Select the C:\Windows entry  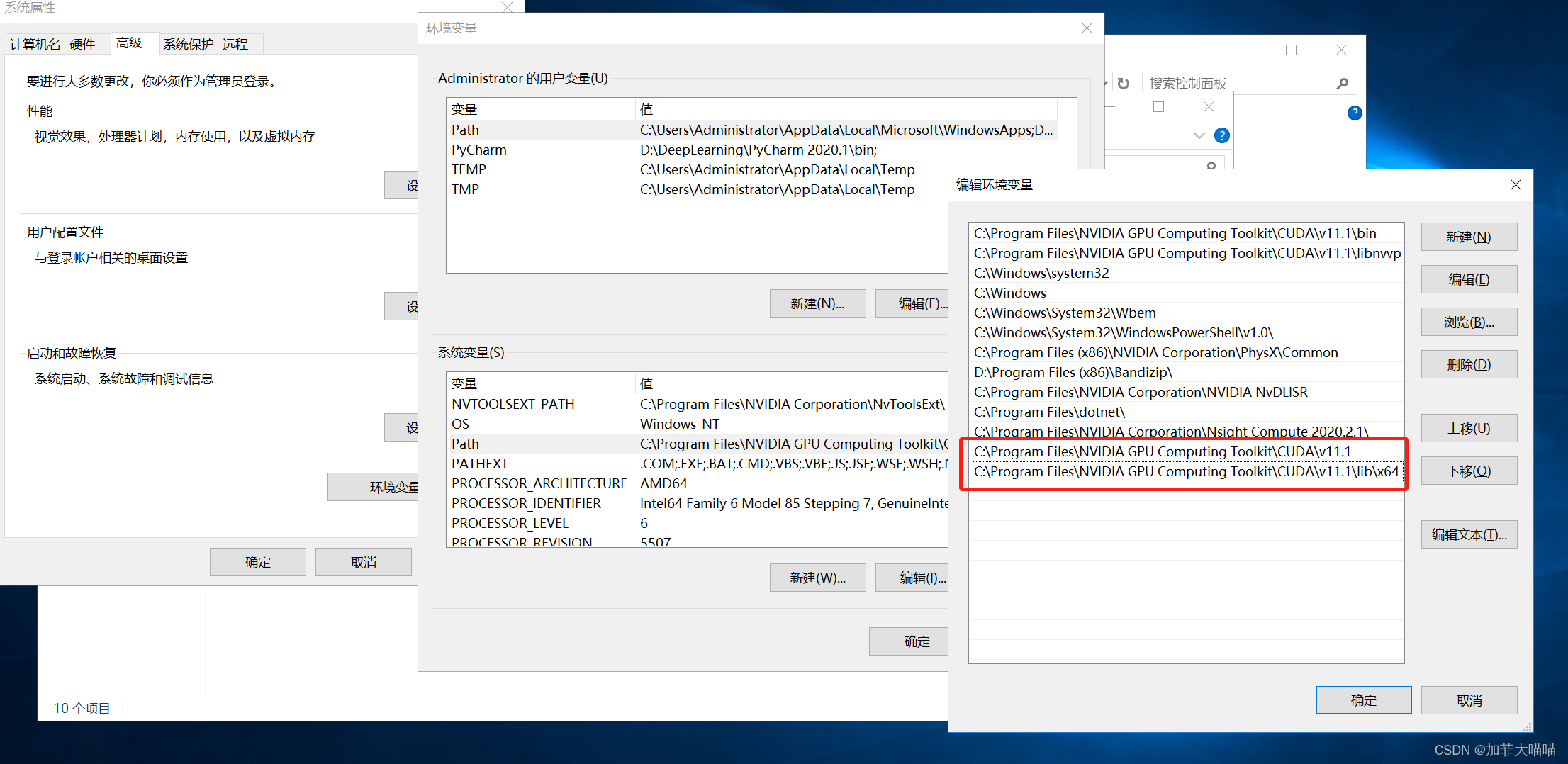(1186, 293)
